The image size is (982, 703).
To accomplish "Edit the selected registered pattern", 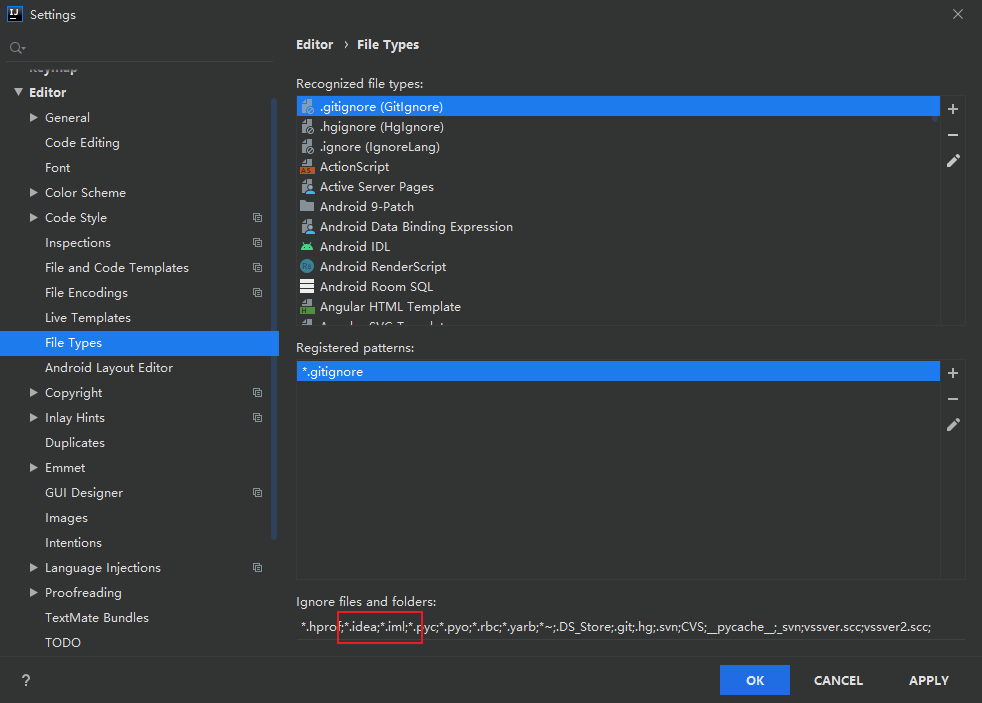I will [x=953, y=425].
